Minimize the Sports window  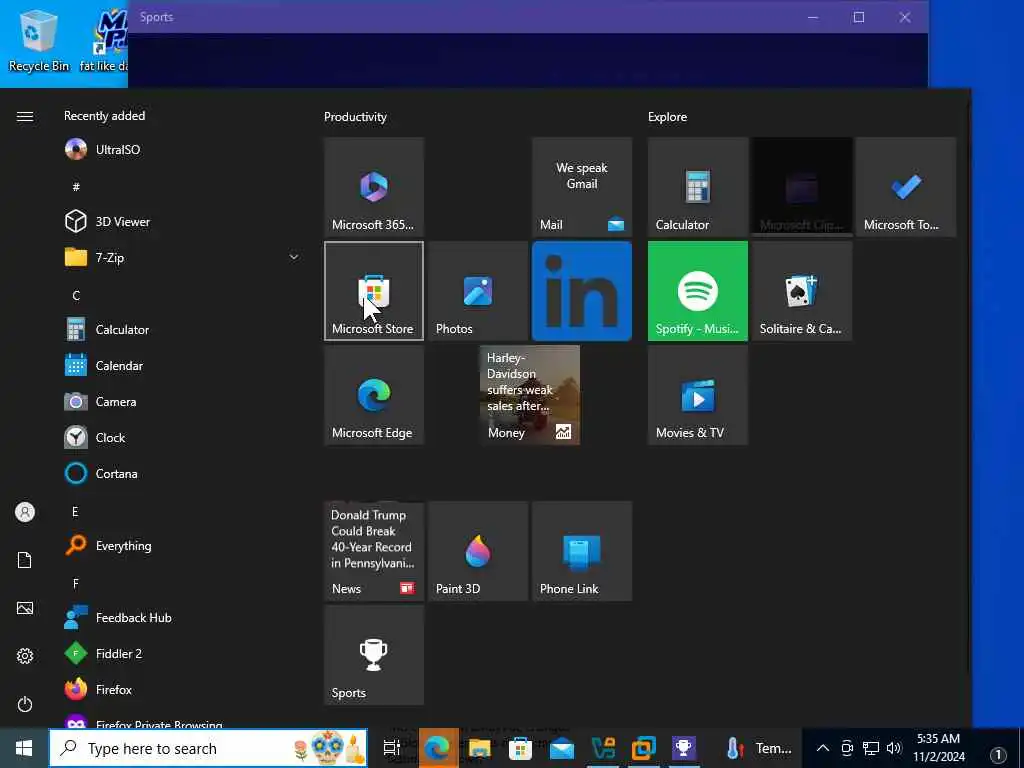(x=813, y=17)
